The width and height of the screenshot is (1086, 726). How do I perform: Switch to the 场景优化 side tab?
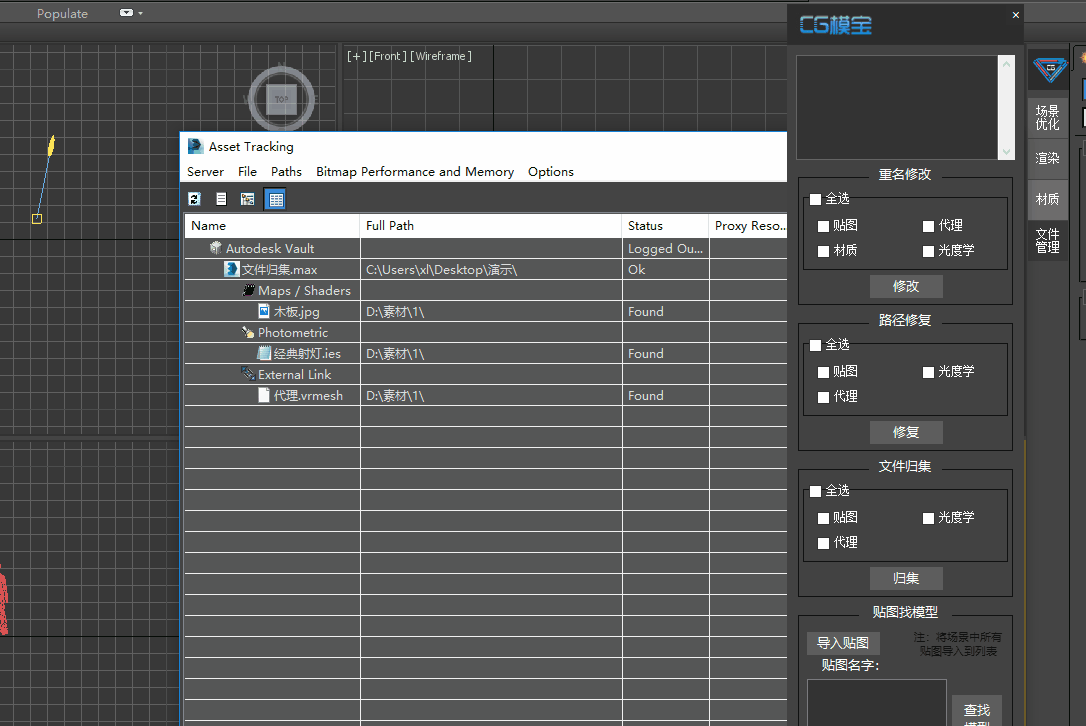pos(1047,118)
